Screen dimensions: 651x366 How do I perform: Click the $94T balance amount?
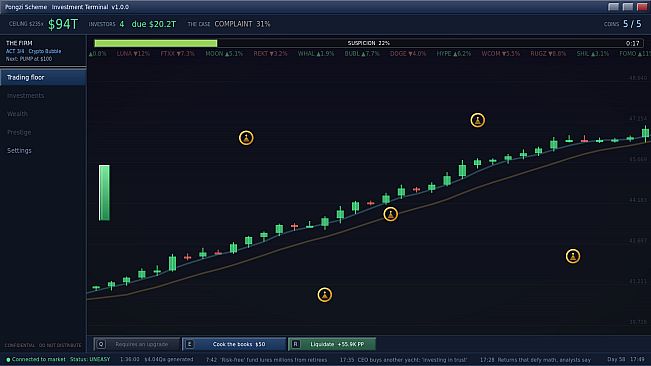coord(63,24)
